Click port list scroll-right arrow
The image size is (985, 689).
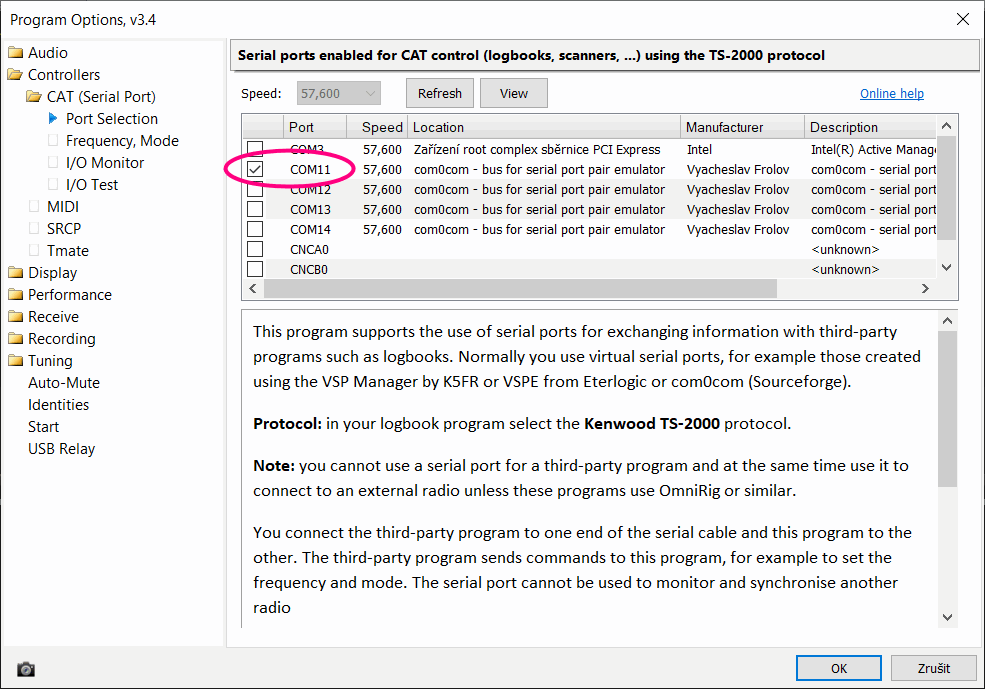point(925,288)
